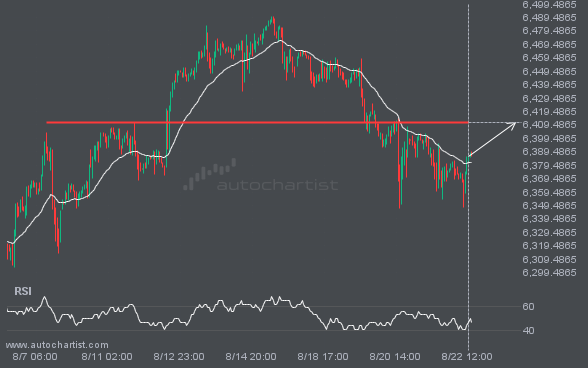Click the 6,309.4865 price axis label
The image size is (588, 368).
point(549,260)
